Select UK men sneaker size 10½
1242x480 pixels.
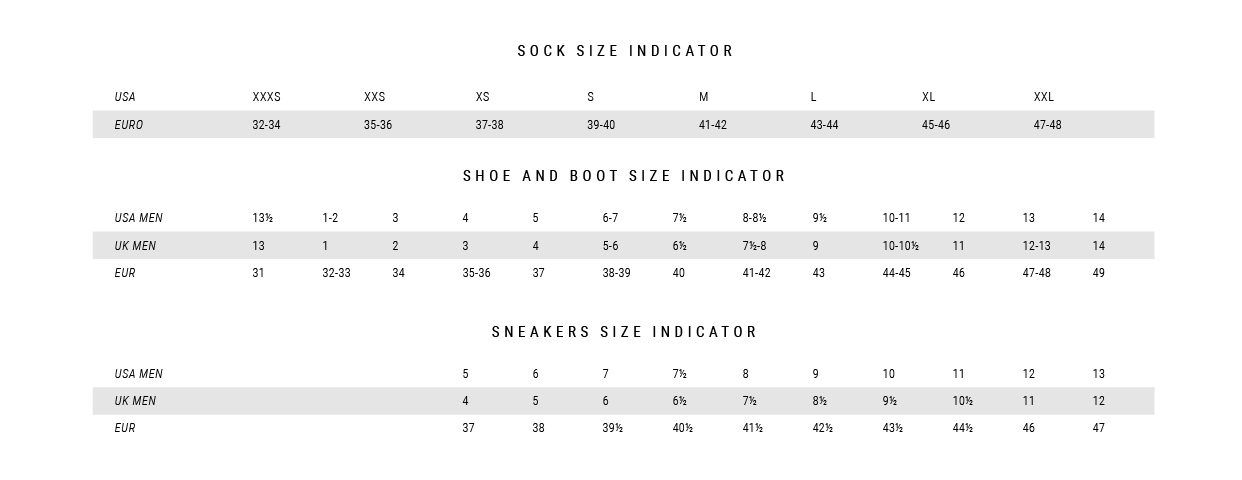click(963, 401)
